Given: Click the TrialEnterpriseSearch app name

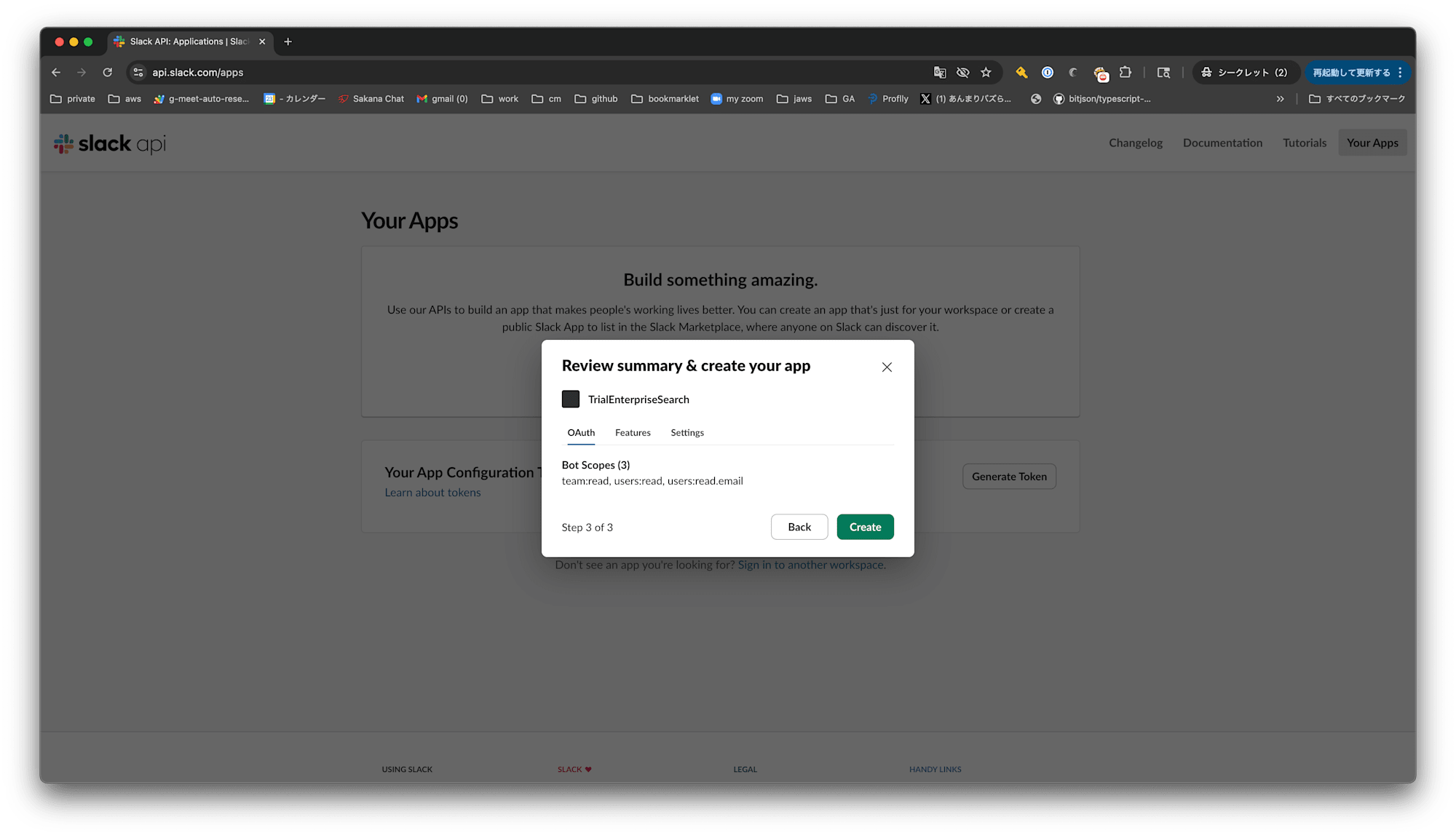Looking at the screenshot, I should (x=638, y=399).
